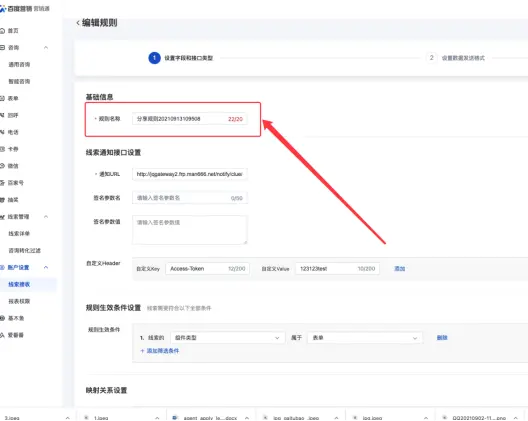Open the 组件类型 condition dropdown
The height and width of the screenshot is (421, 528).
coord(227,337)
